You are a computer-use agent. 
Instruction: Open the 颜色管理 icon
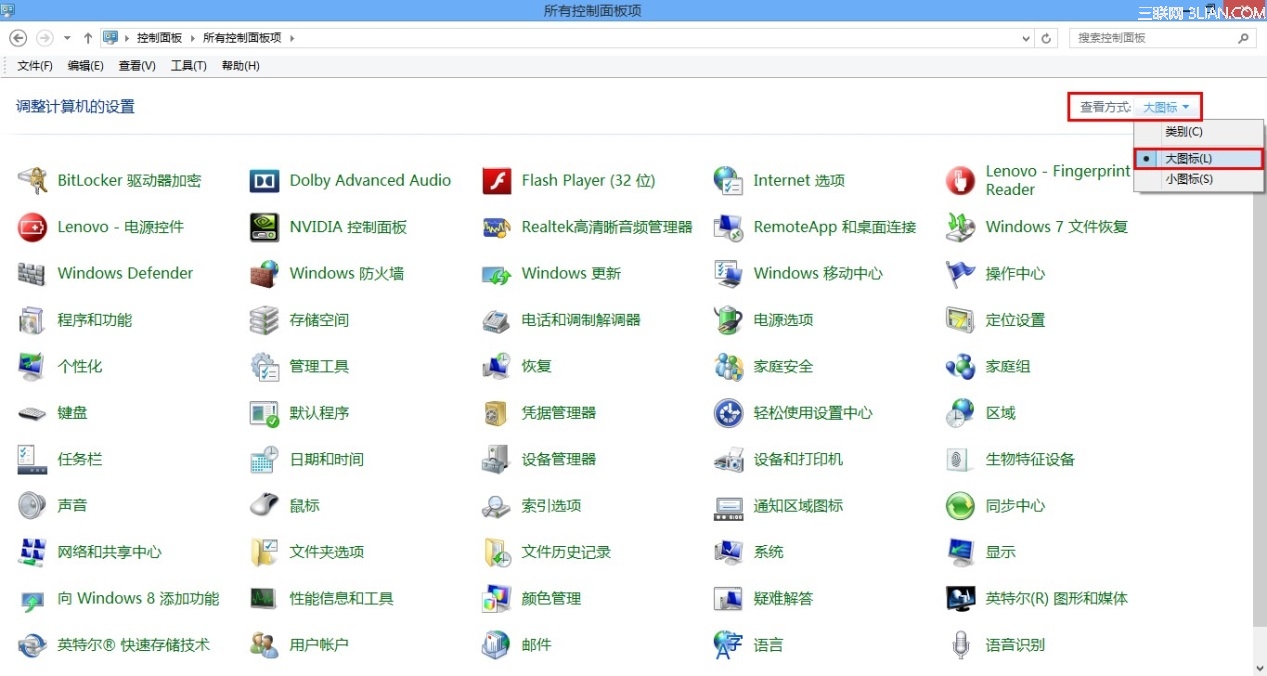[496, 599]
